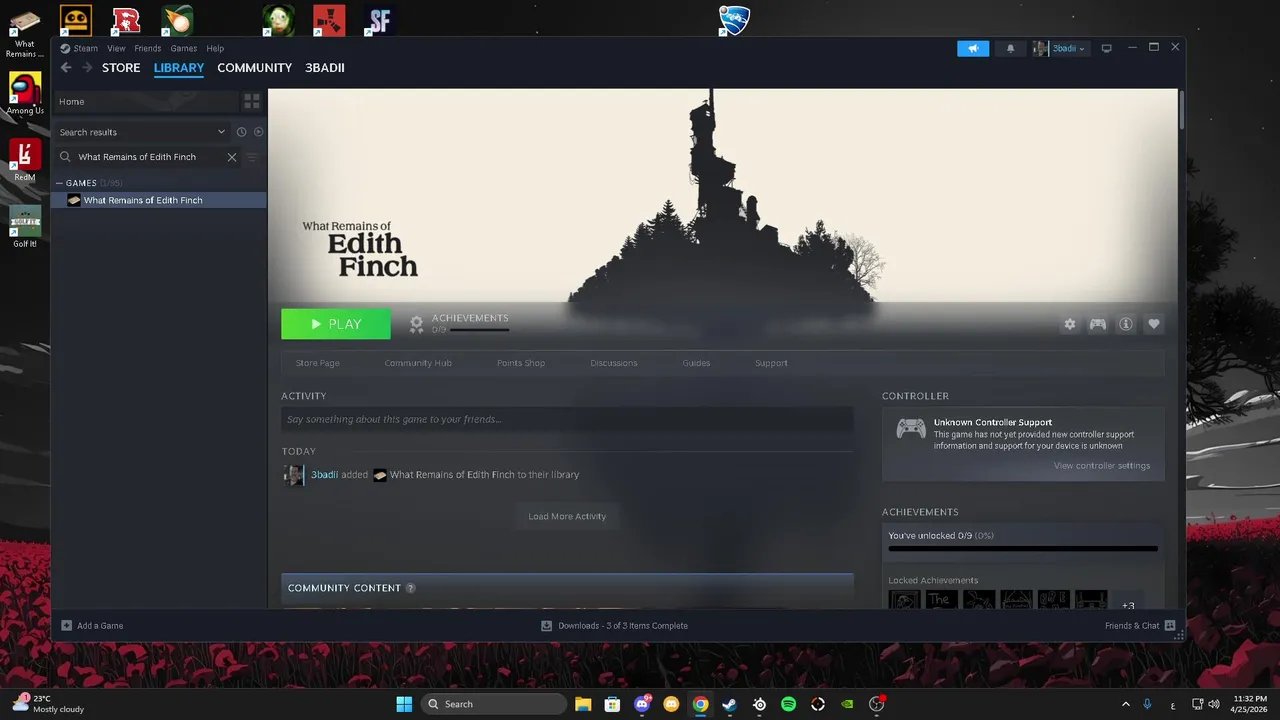Open the STORE tab
This screenshot has width=1280, height=720.
[121, 68]
